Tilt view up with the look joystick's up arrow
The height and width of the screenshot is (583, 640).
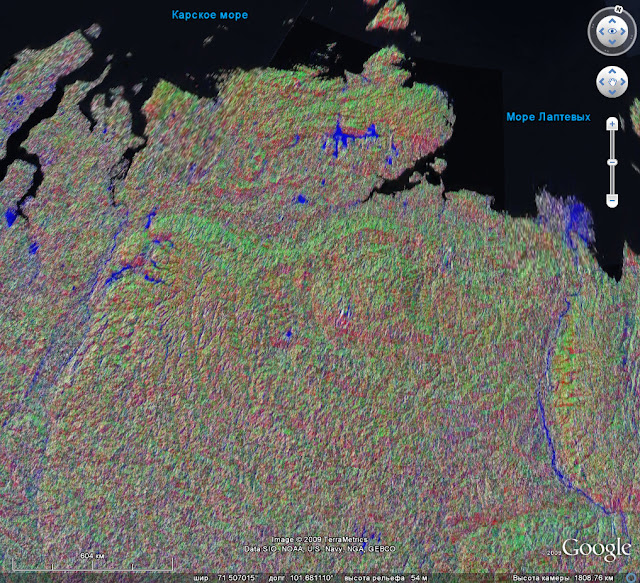[x=612, y=20]
